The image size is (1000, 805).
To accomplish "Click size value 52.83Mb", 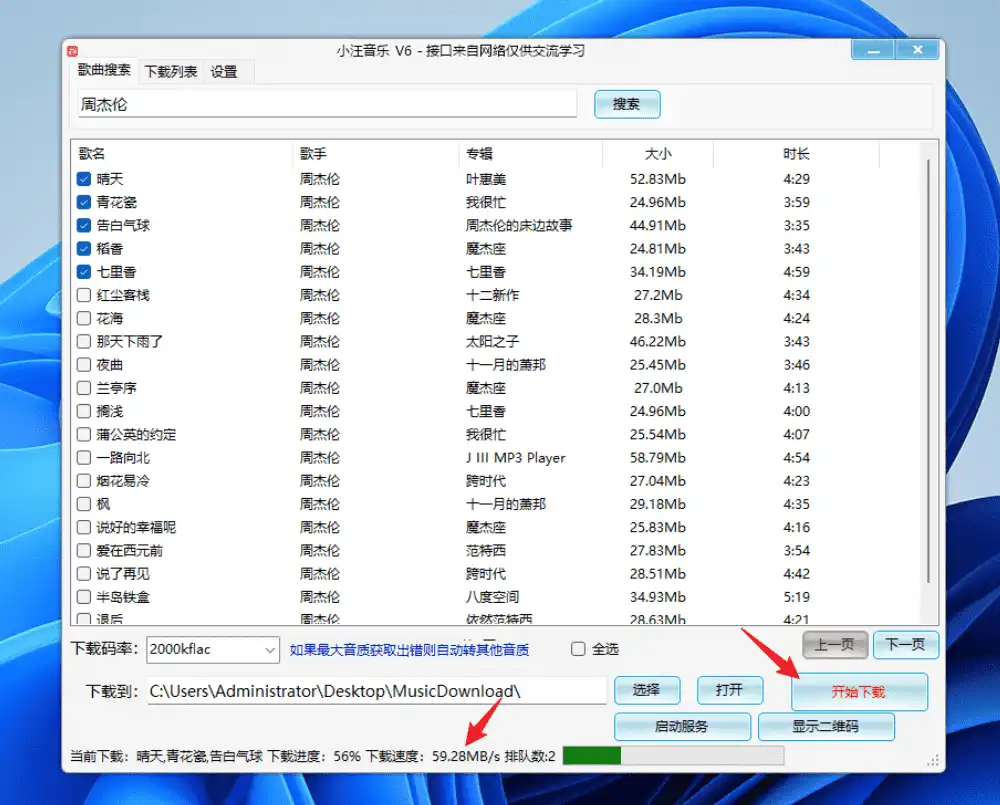I will click(658, 179).
